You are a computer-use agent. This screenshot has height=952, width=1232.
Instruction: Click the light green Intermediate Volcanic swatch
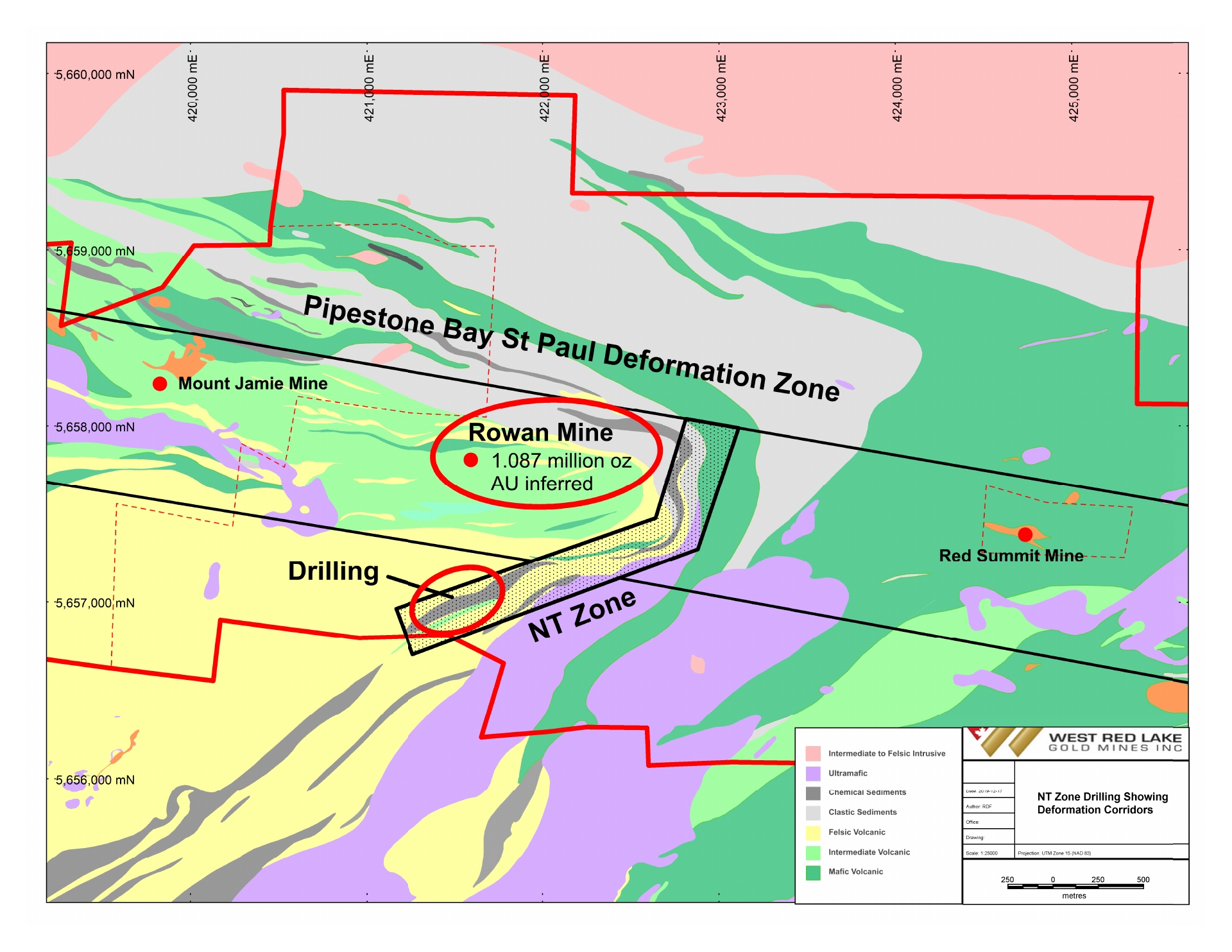tap(813, 853)
